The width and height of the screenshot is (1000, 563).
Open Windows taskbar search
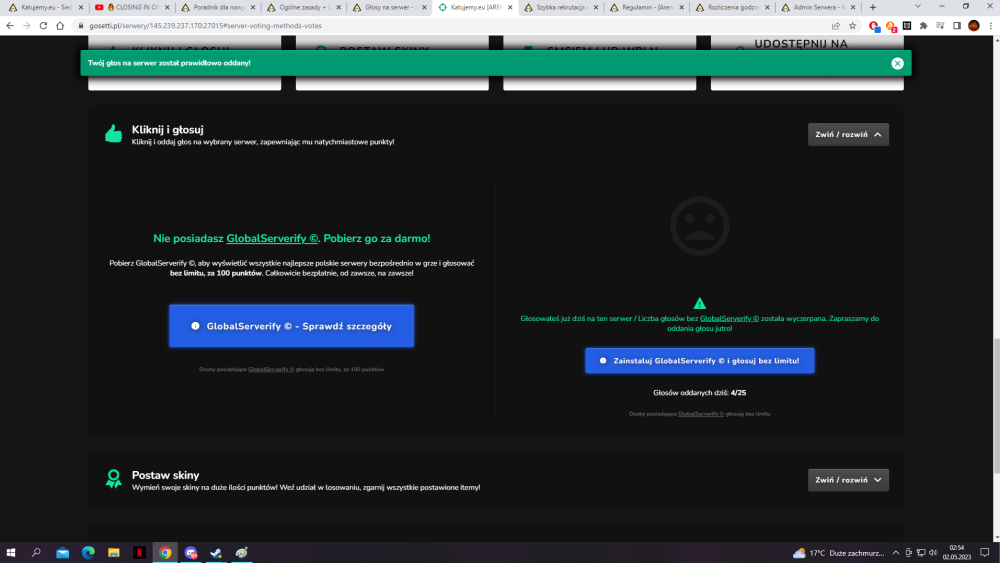point(36,553)
